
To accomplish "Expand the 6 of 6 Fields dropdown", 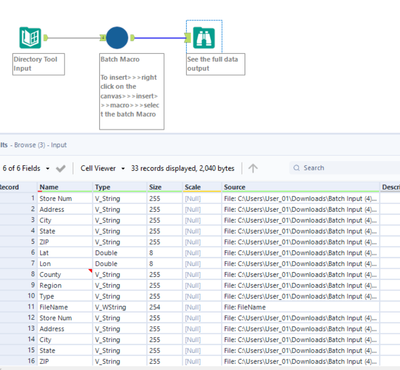I will [47, 169].
